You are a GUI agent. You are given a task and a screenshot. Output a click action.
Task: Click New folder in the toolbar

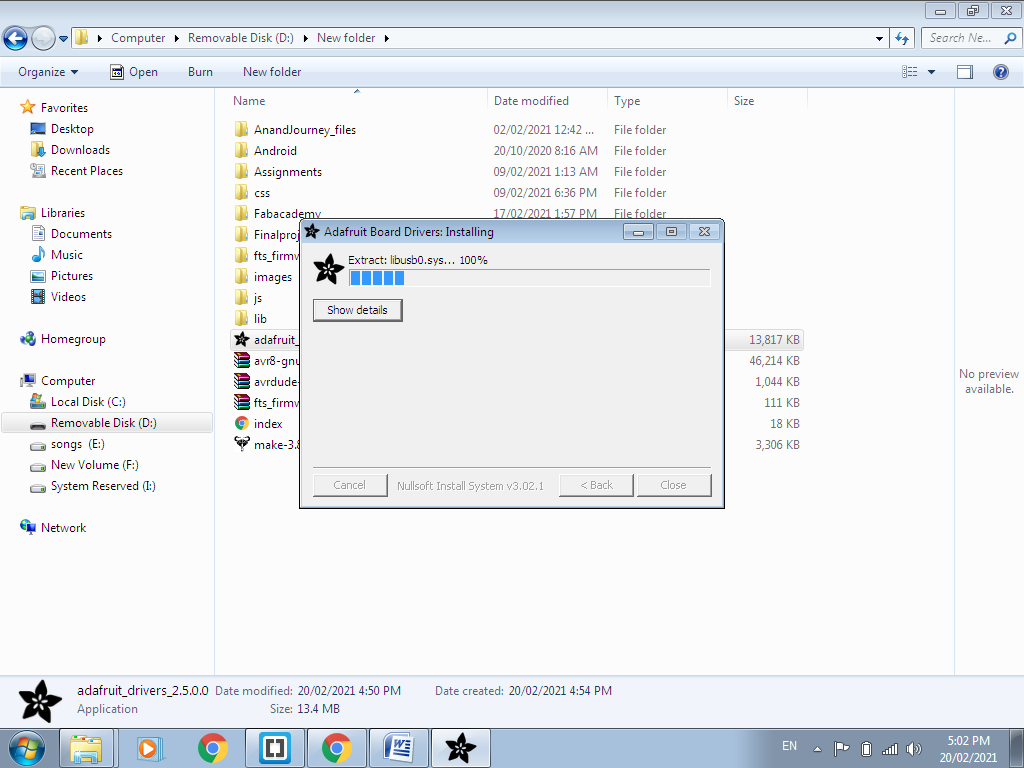point(272,72)
